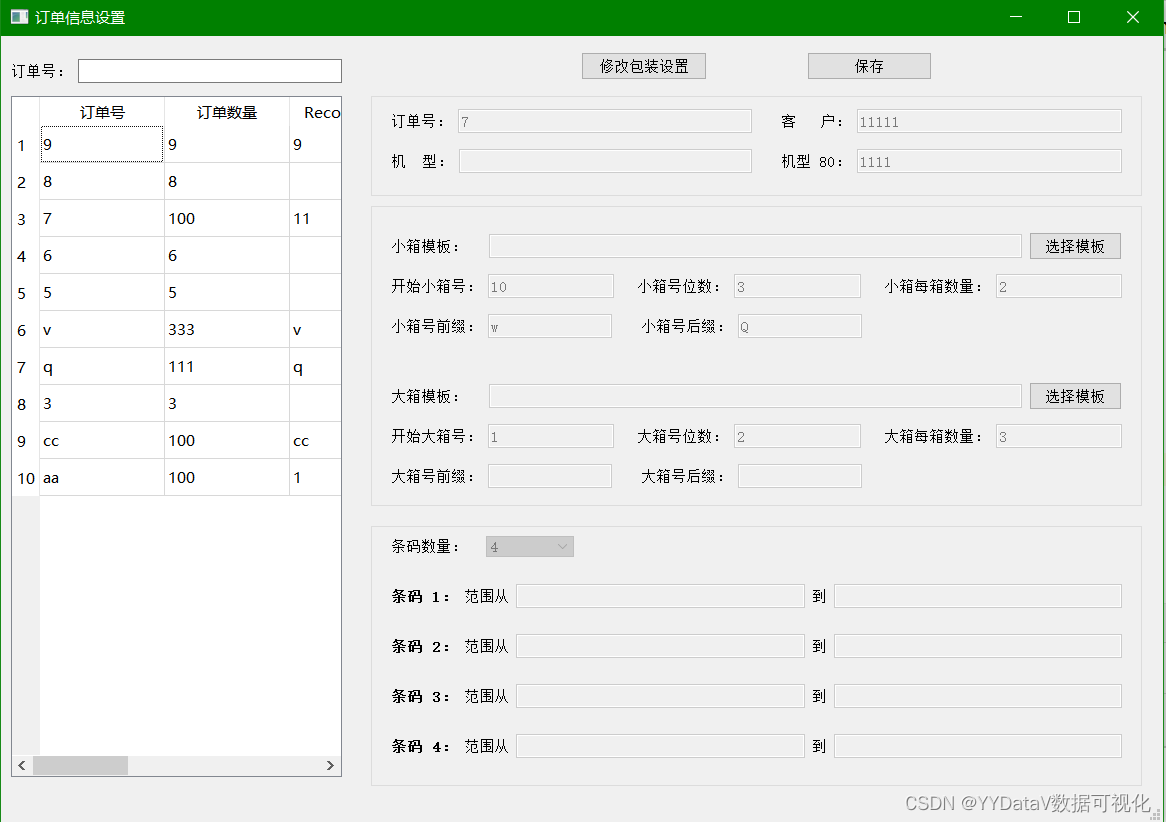Click table scrollbar right arrow
The height and width of the screenshot is (822, 1166).
(x=330, y=765)
